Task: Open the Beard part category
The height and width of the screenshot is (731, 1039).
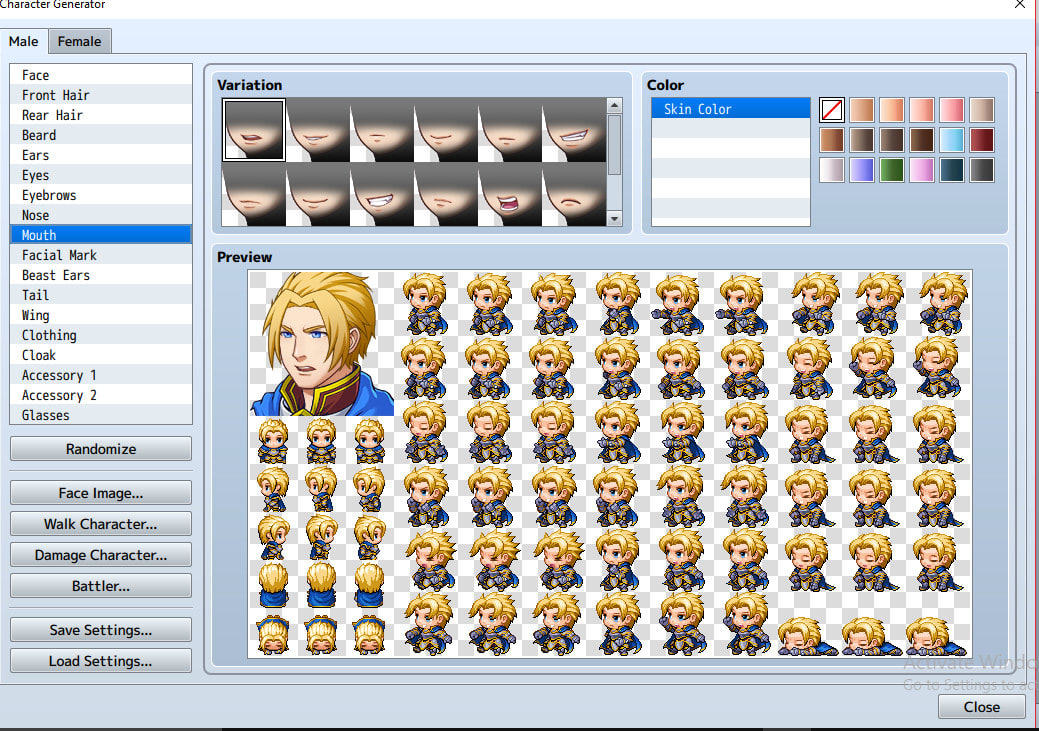Action: pyautogui.click(x=101, y=135)
